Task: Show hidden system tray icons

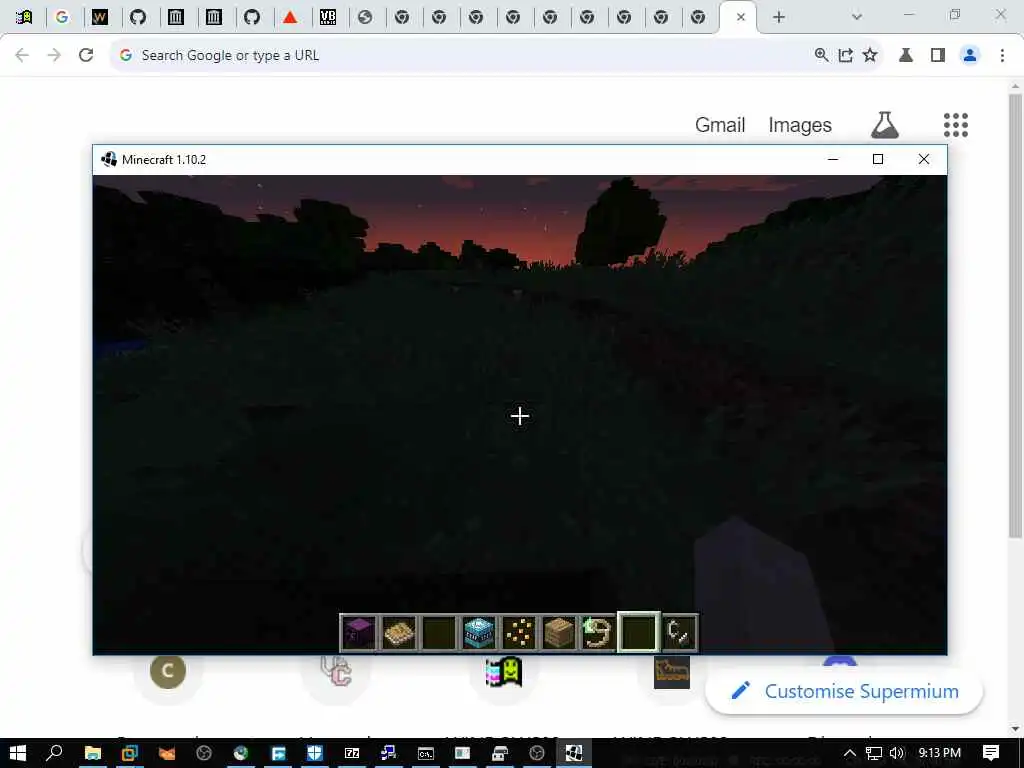Action: pyautogui.click(x=850, y=753)
